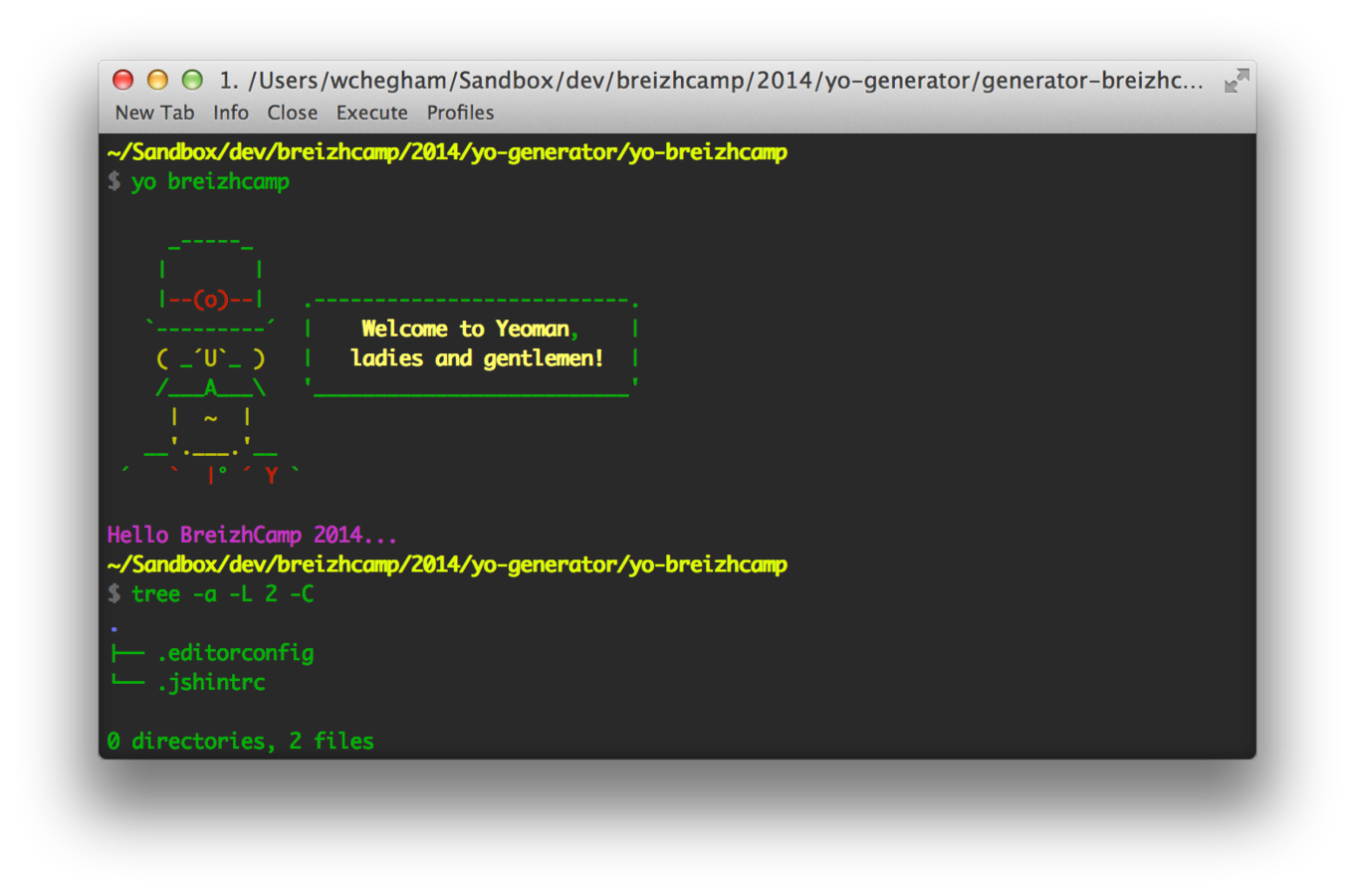
Task: Click the 'Welcome to Yeoman,' line
Action: coord(470,330)
